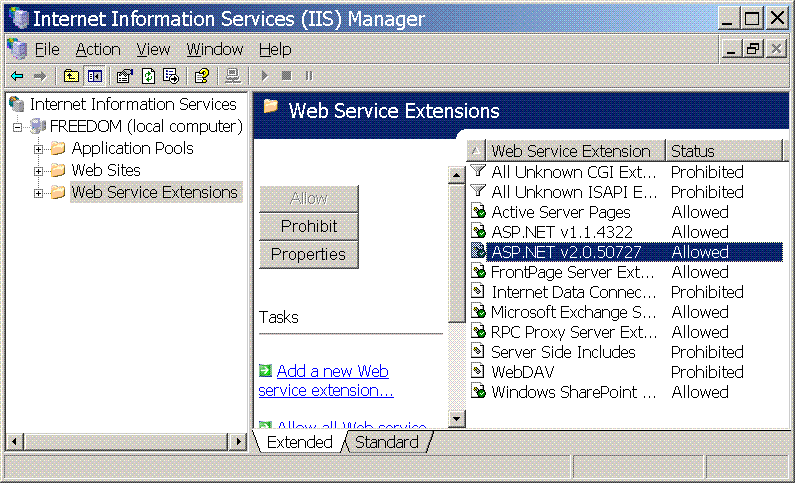Click the greyed-out Allow button
This screenshot has width=795, height=483.
(309, 198)
